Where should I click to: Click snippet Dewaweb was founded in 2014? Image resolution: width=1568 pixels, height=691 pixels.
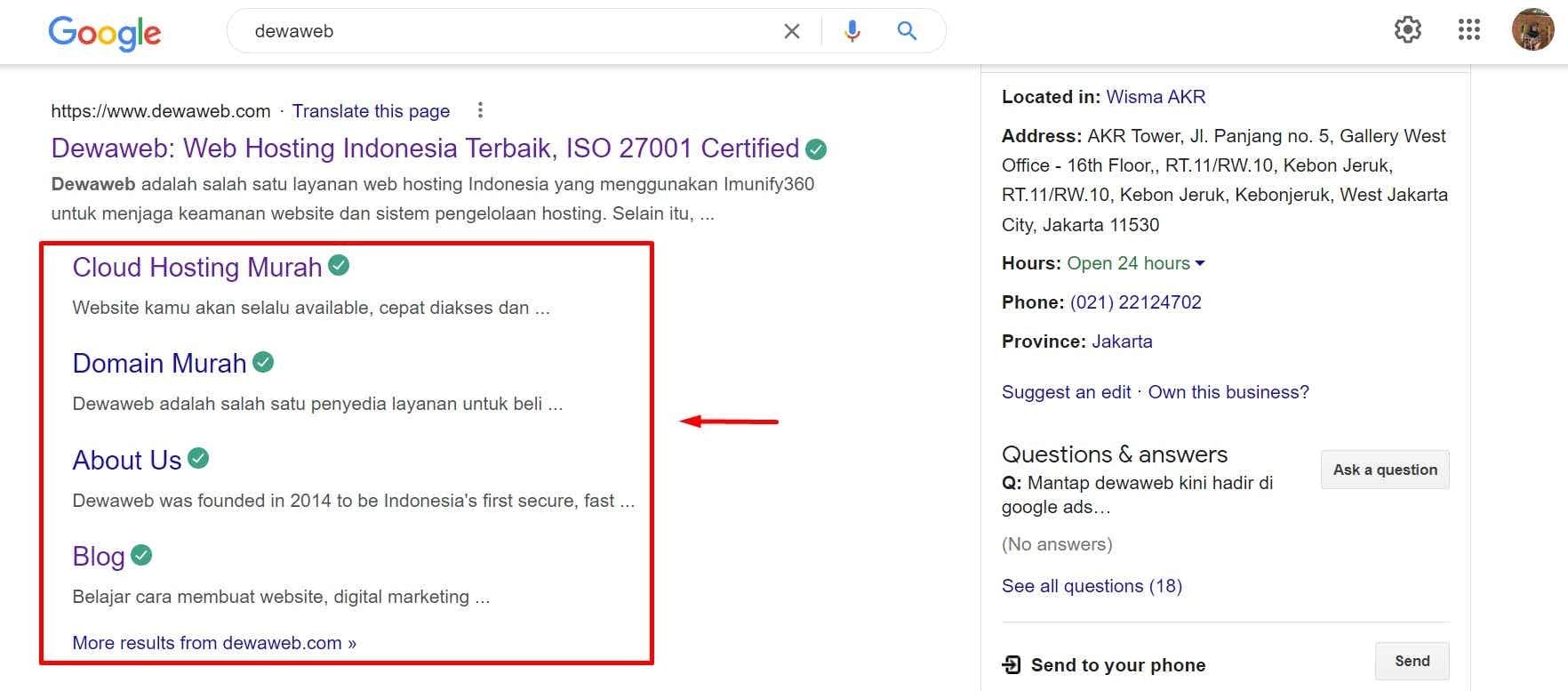click(354, 501)
